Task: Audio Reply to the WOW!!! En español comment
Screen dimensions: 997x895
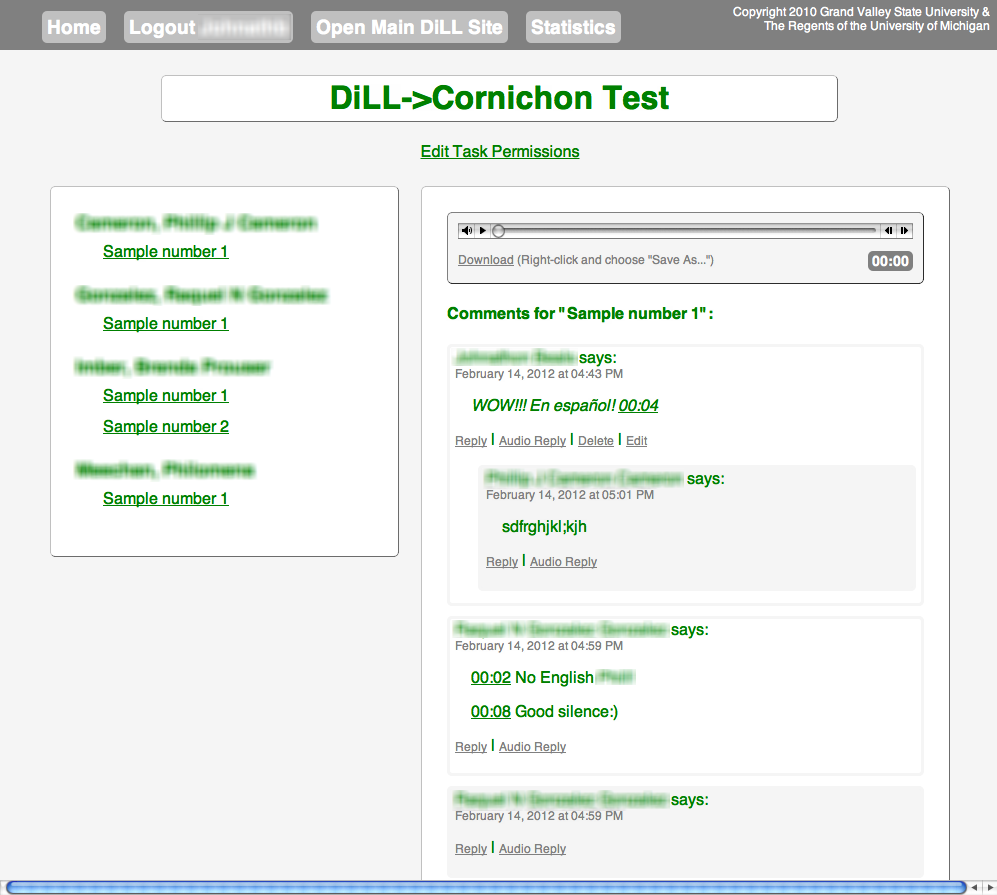Action: pyautogui.click(x=532, y=441)
